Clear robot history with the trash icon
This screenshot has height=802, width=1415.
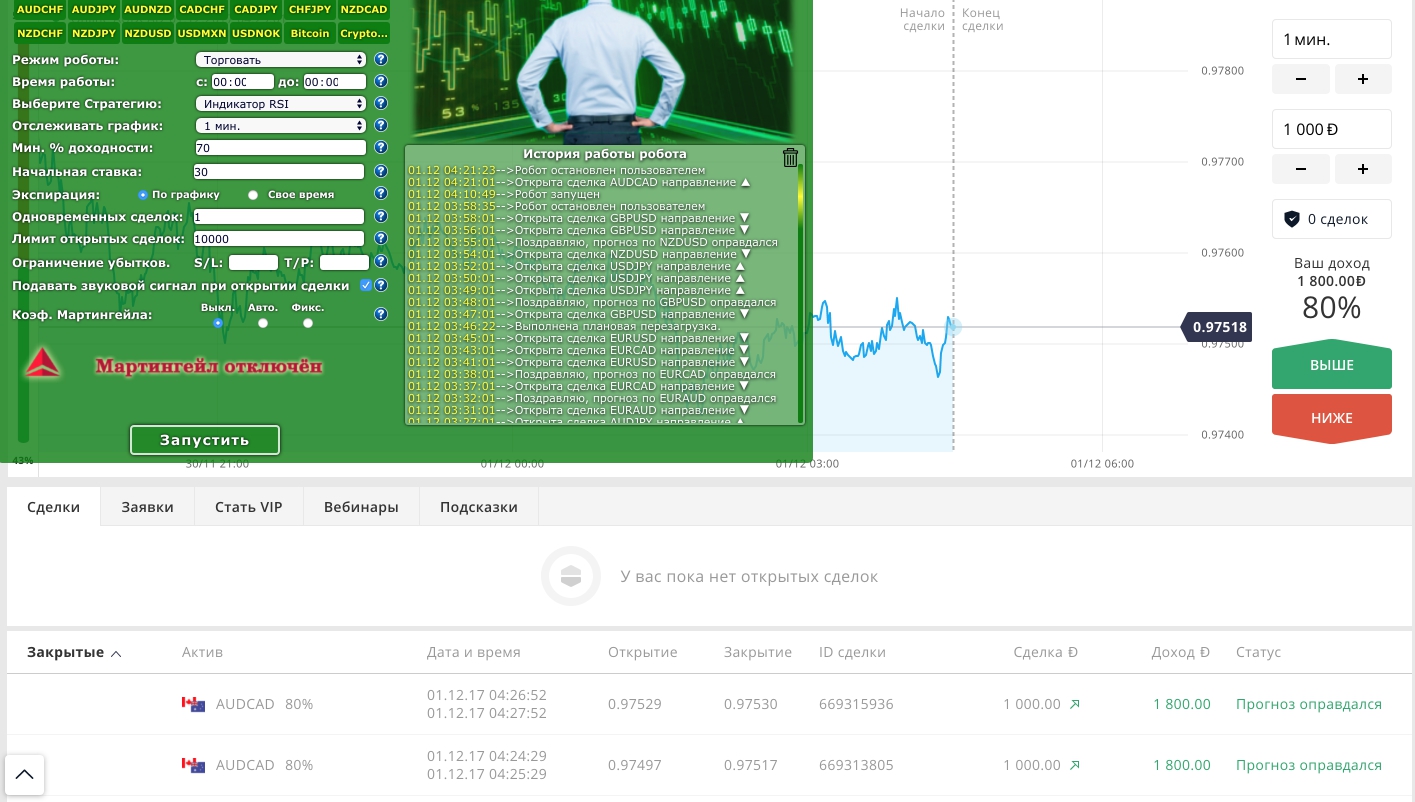pyautogui.click(x=790, y=157)
